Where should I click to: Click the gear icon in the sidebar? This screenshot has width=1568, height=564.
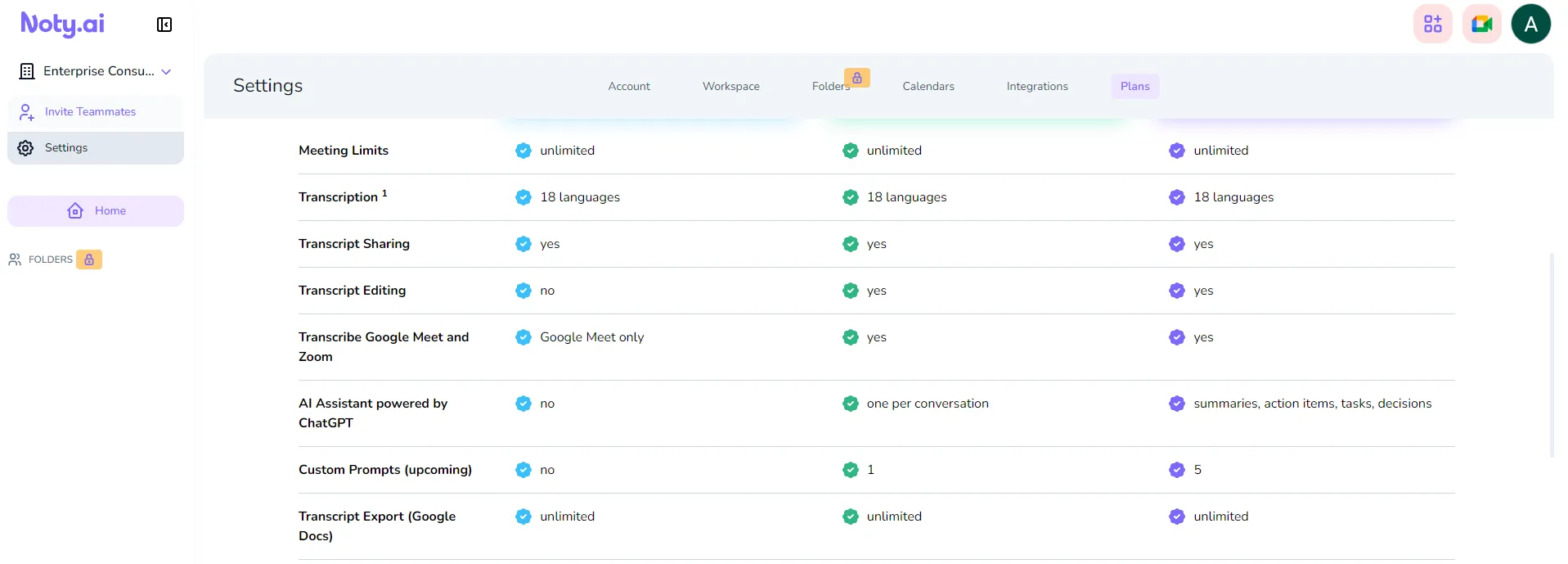[x=26, y=148]
